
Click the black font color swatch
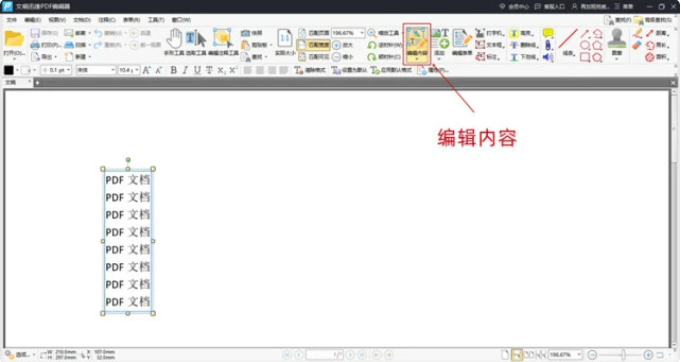(x=9, y=70)
